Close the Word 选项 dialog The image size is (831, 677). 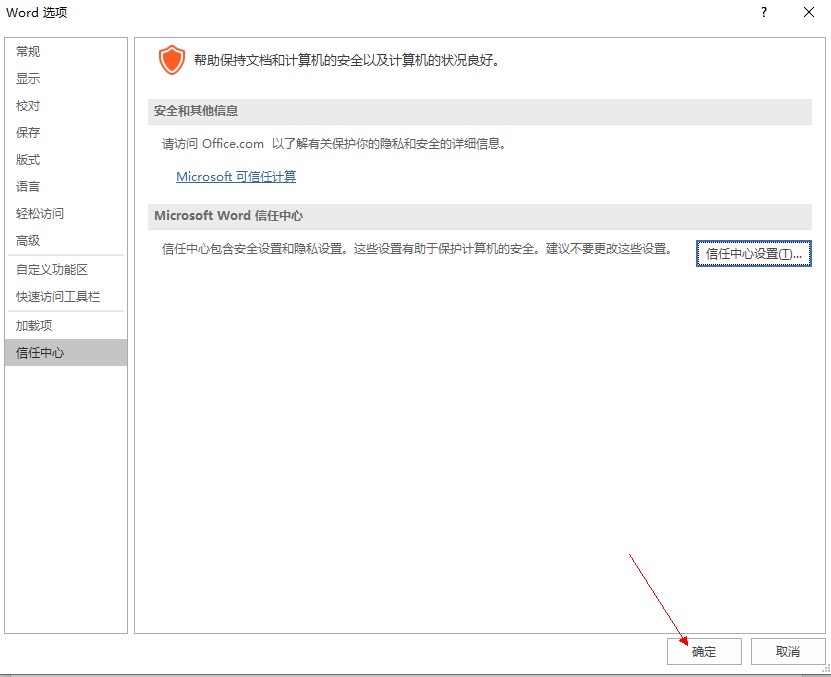pos(809,12)
